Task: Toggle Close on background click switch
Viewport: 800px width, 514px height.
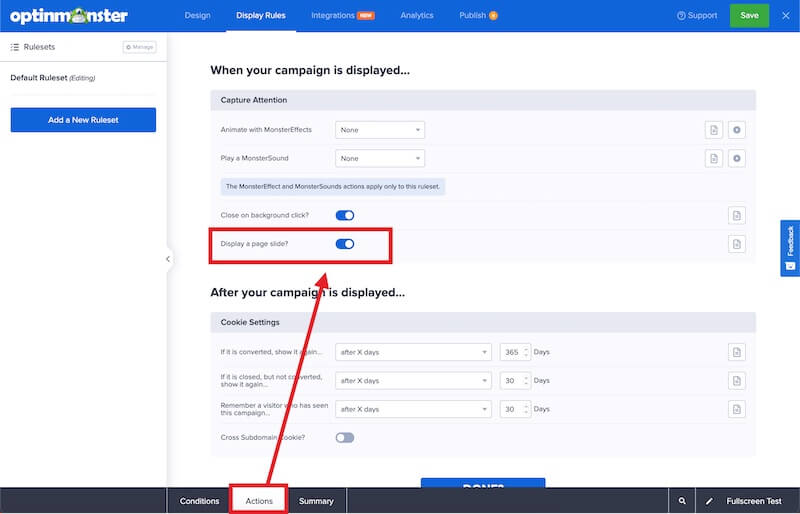Action: pyautogui.click(x=344, y=215)
